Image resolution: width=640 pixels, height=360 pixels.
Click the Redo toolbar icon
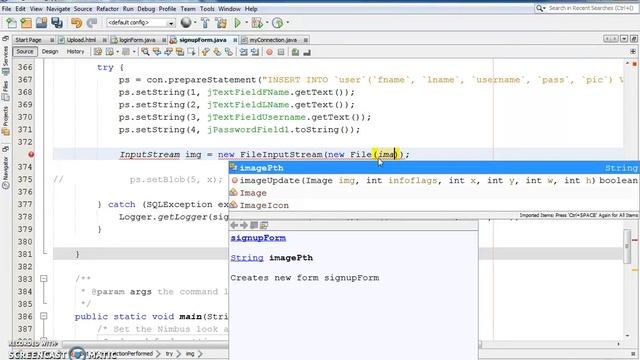[91, 23]
